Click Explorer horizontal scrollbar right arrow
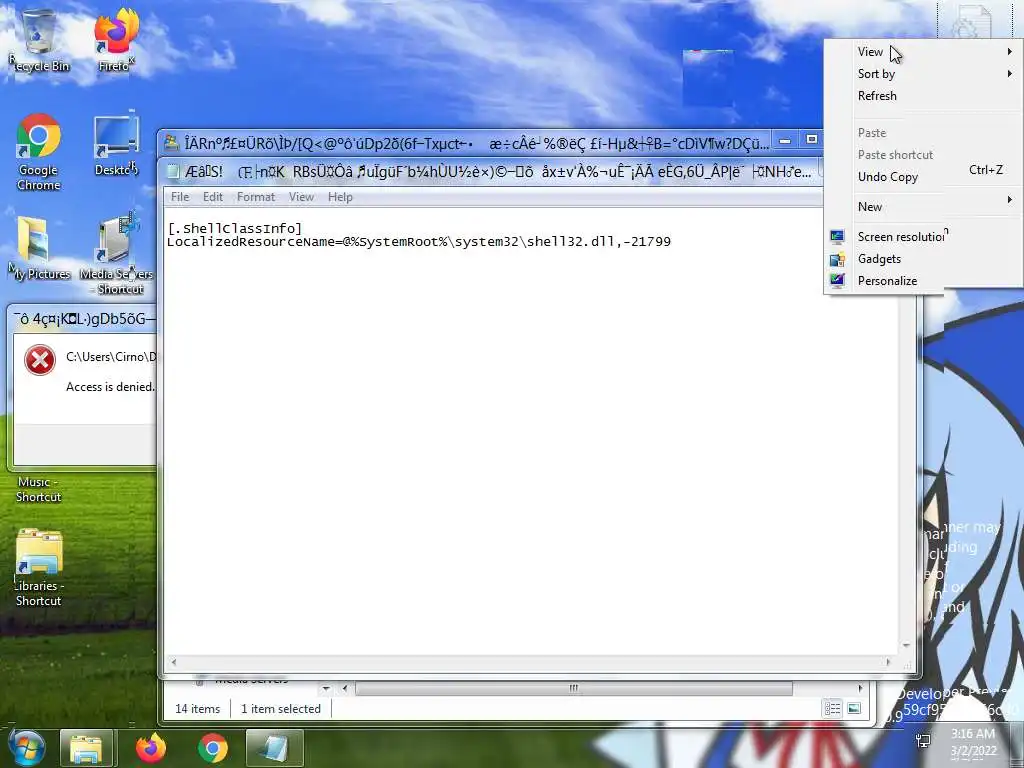The width and height of the screenshot is (1024, 768). click(860, 688)
